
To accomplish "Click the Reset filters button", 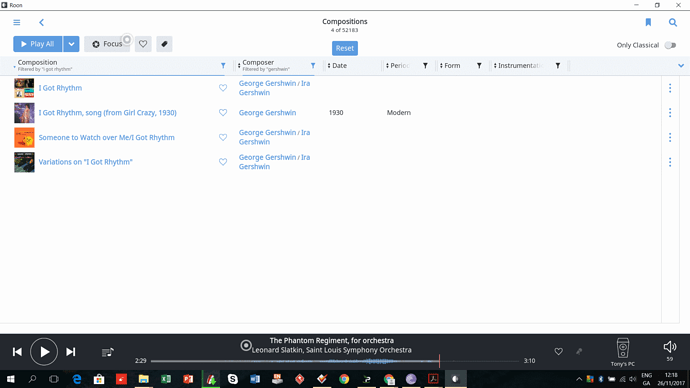I will pyautogui.click(x=345, y=48).
